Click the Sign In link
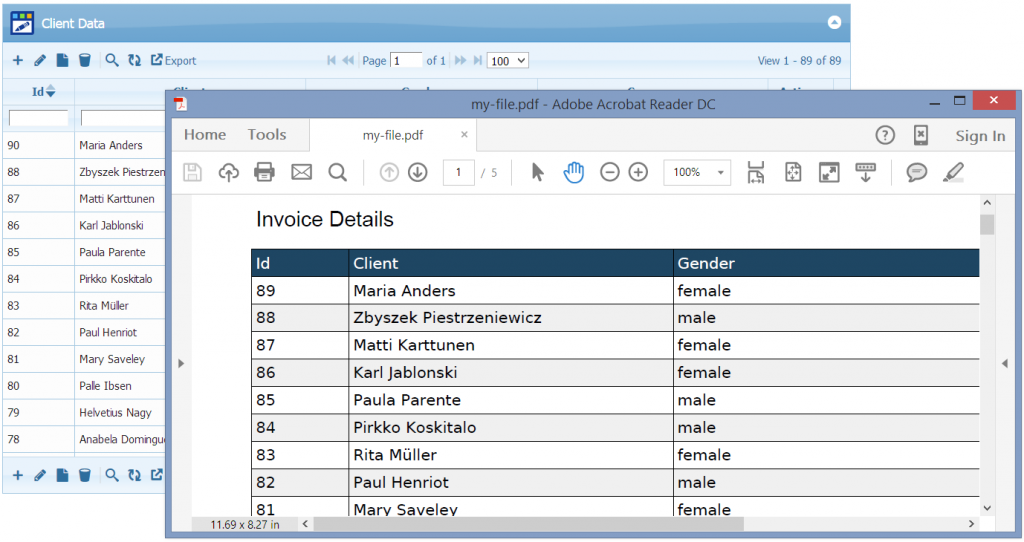Screen dimensions: 1024x542 click(x=979, y=136)
